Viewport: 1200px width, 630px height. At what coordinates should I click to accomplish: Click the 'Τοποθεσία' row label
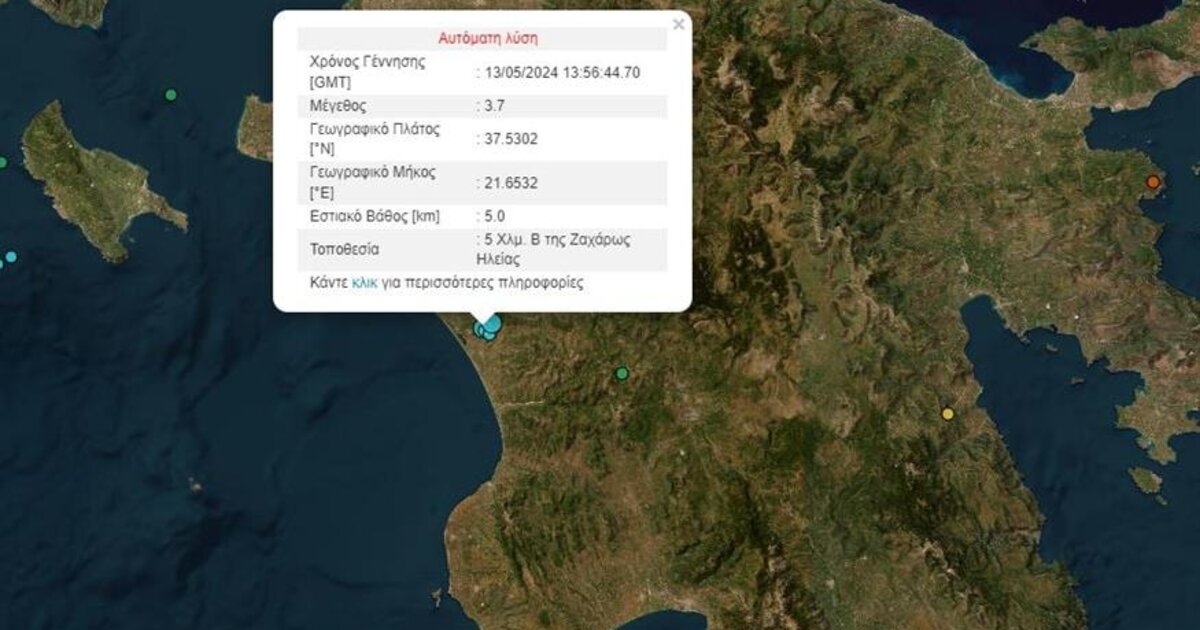click(x=345, y=249)
